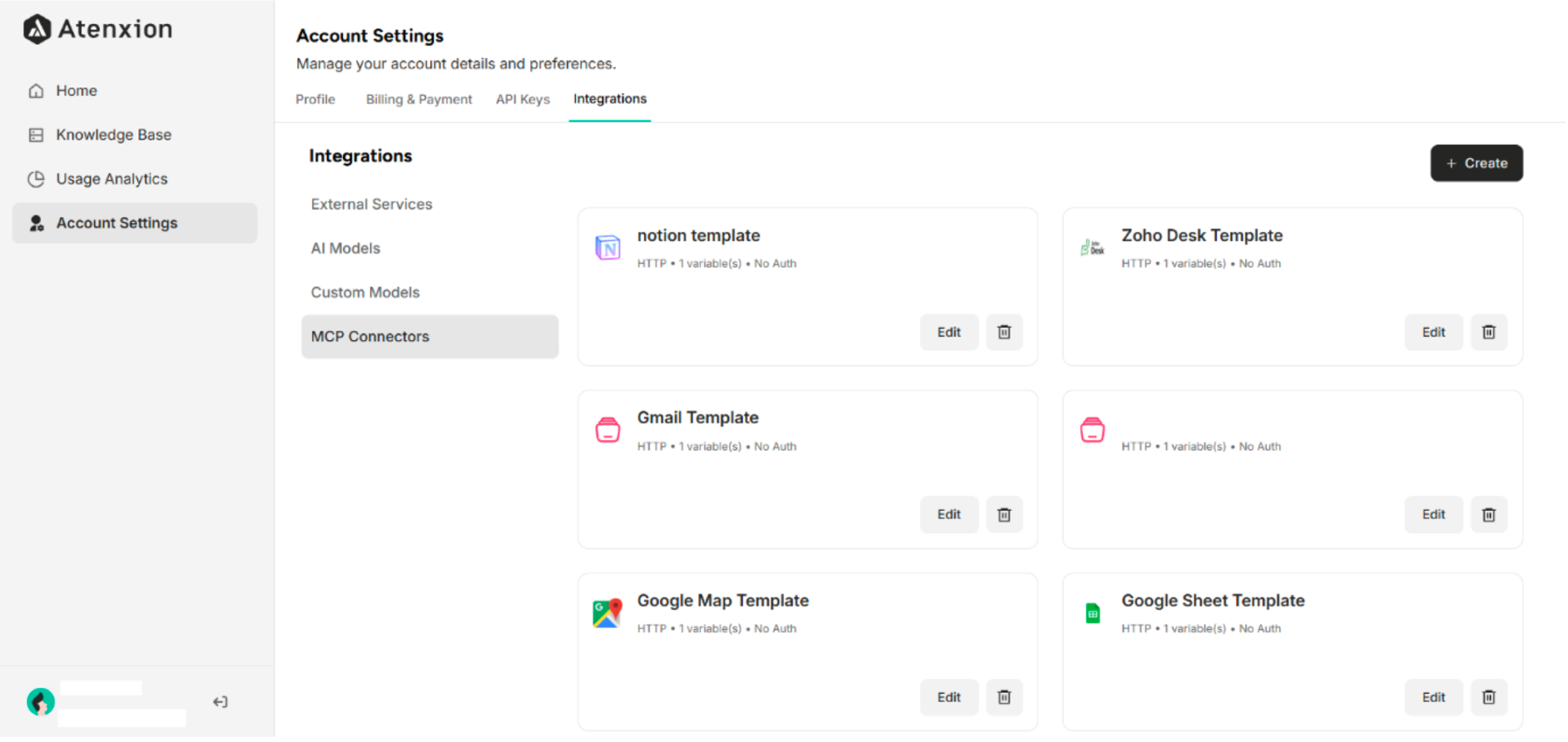Click the Knowledge Base sidebar icon

click(36, 134)
